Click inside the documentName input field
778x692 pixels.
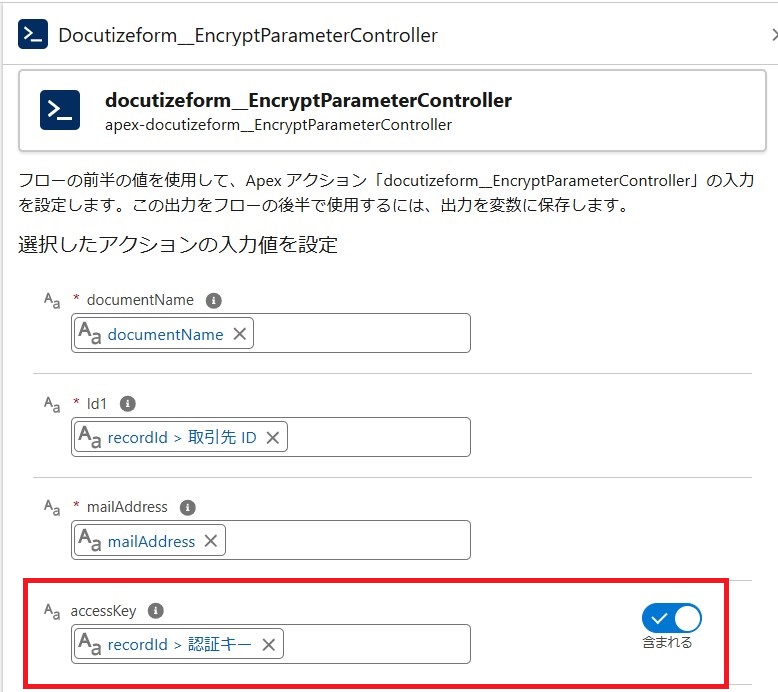(x=271, y=333)
